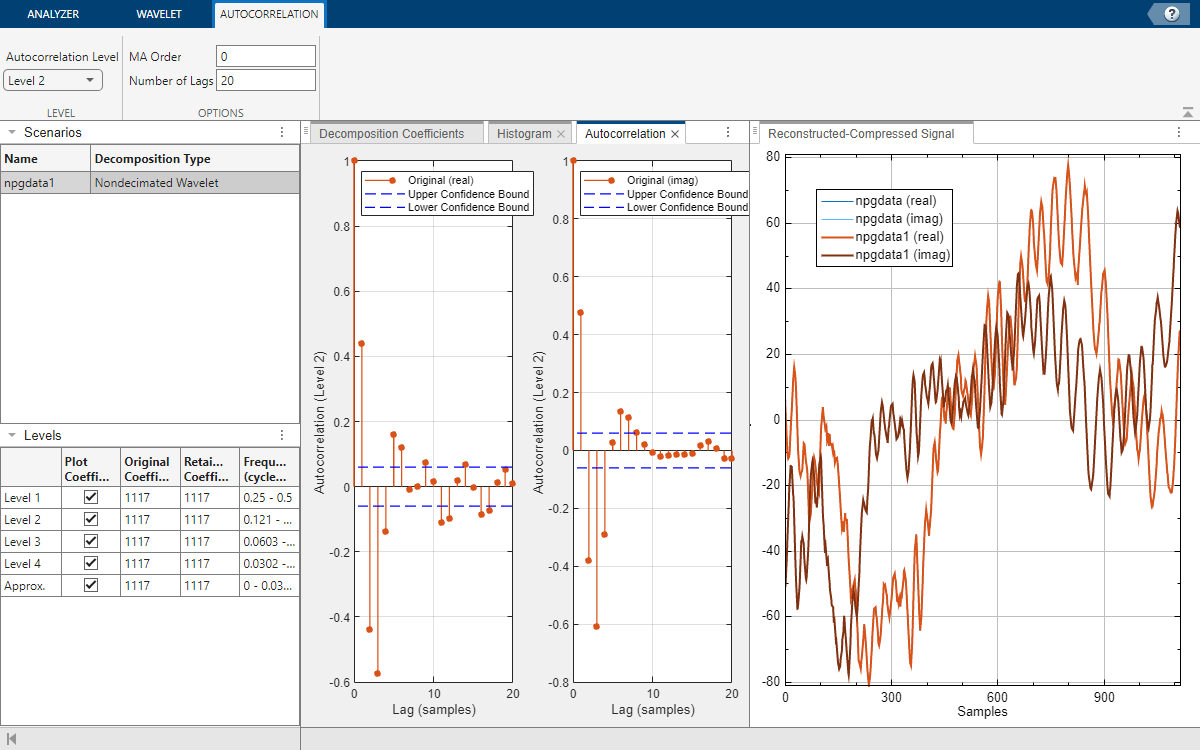Toggle the Level 3 plot coefficients checkbox
Screen dimensions: 1200x750
(x=91, y=541)
